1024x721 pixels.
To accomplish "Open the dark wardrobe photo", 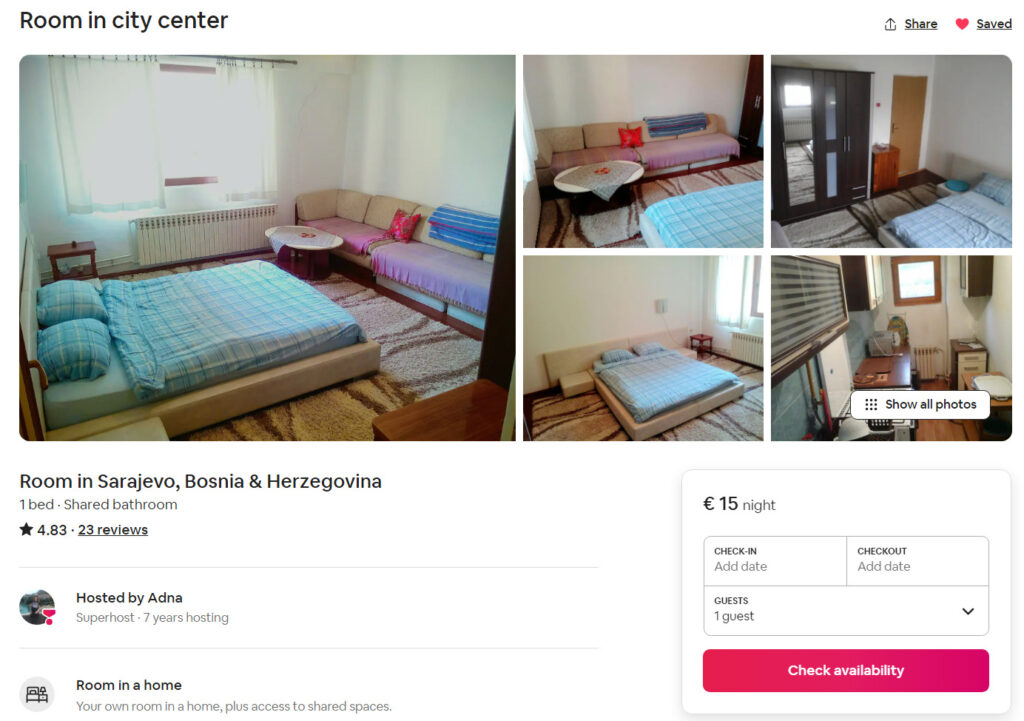I will click(891, 151).
